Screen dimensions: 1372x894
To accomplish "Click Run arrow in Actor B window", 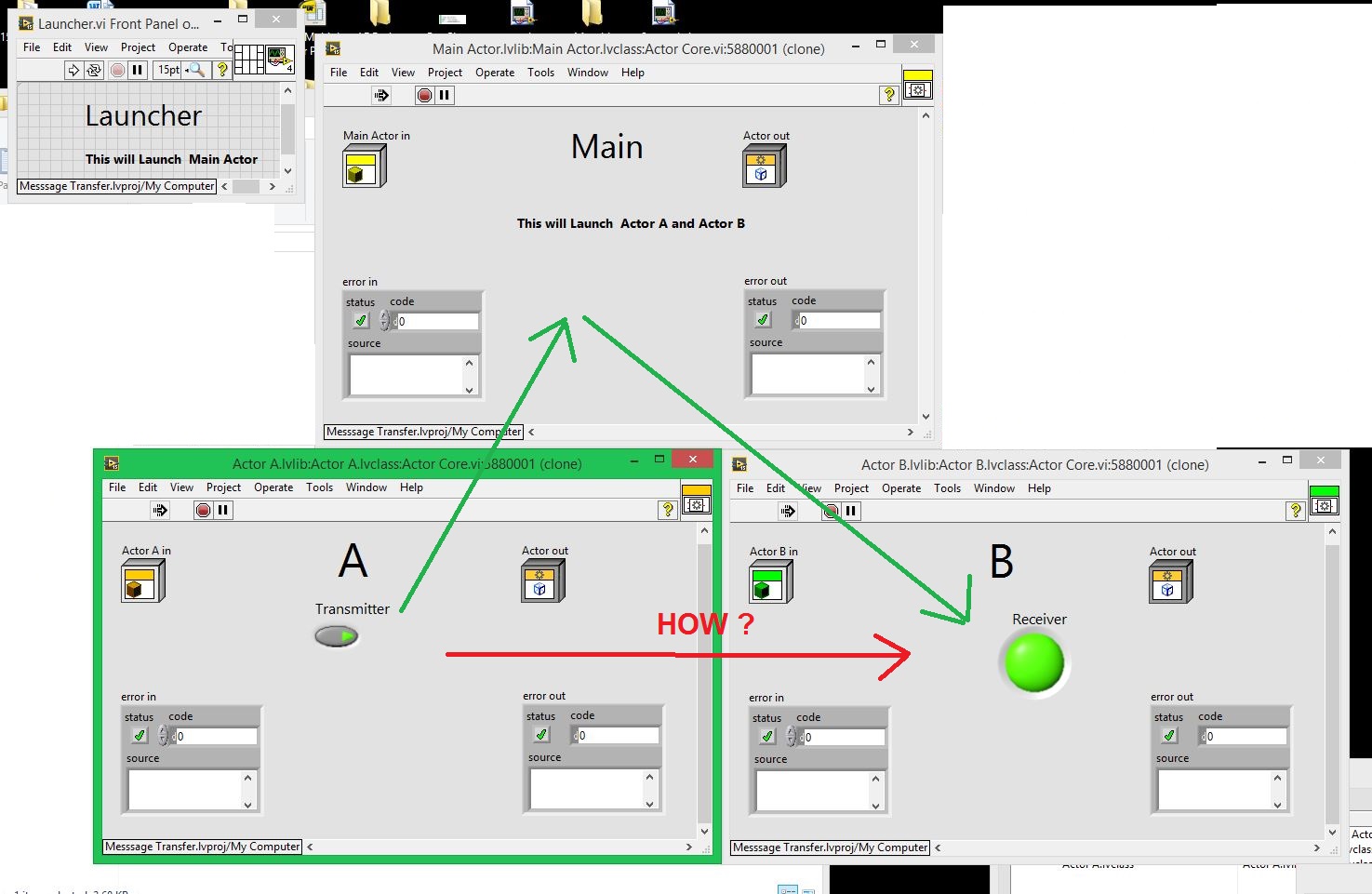I will tap(788, 511).
